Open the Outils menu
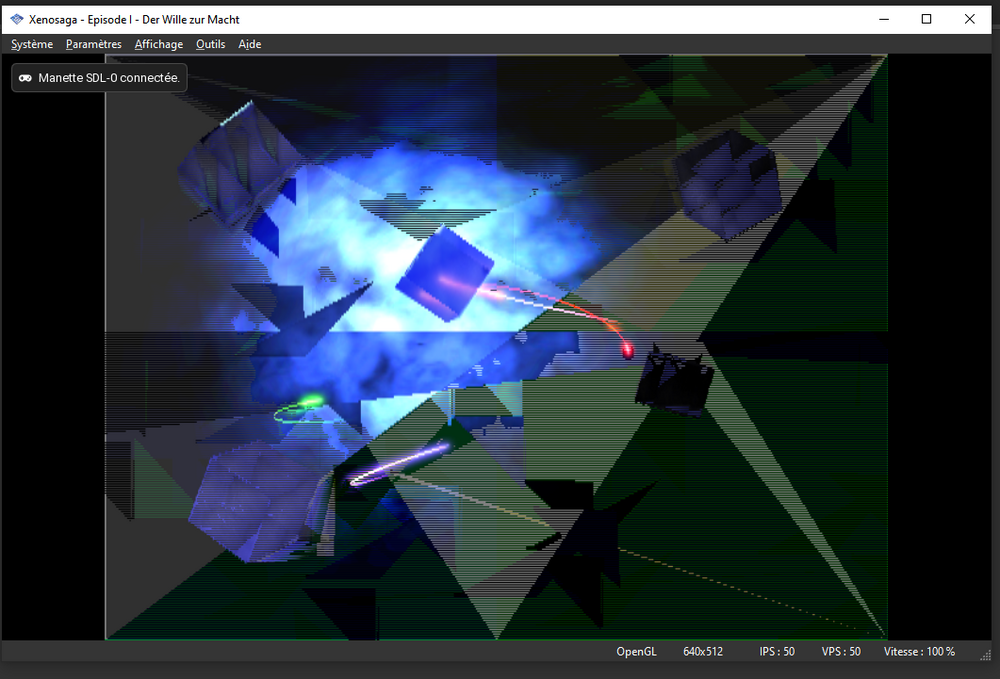Viewport: 1000px width, 679px height. point(211,44)
